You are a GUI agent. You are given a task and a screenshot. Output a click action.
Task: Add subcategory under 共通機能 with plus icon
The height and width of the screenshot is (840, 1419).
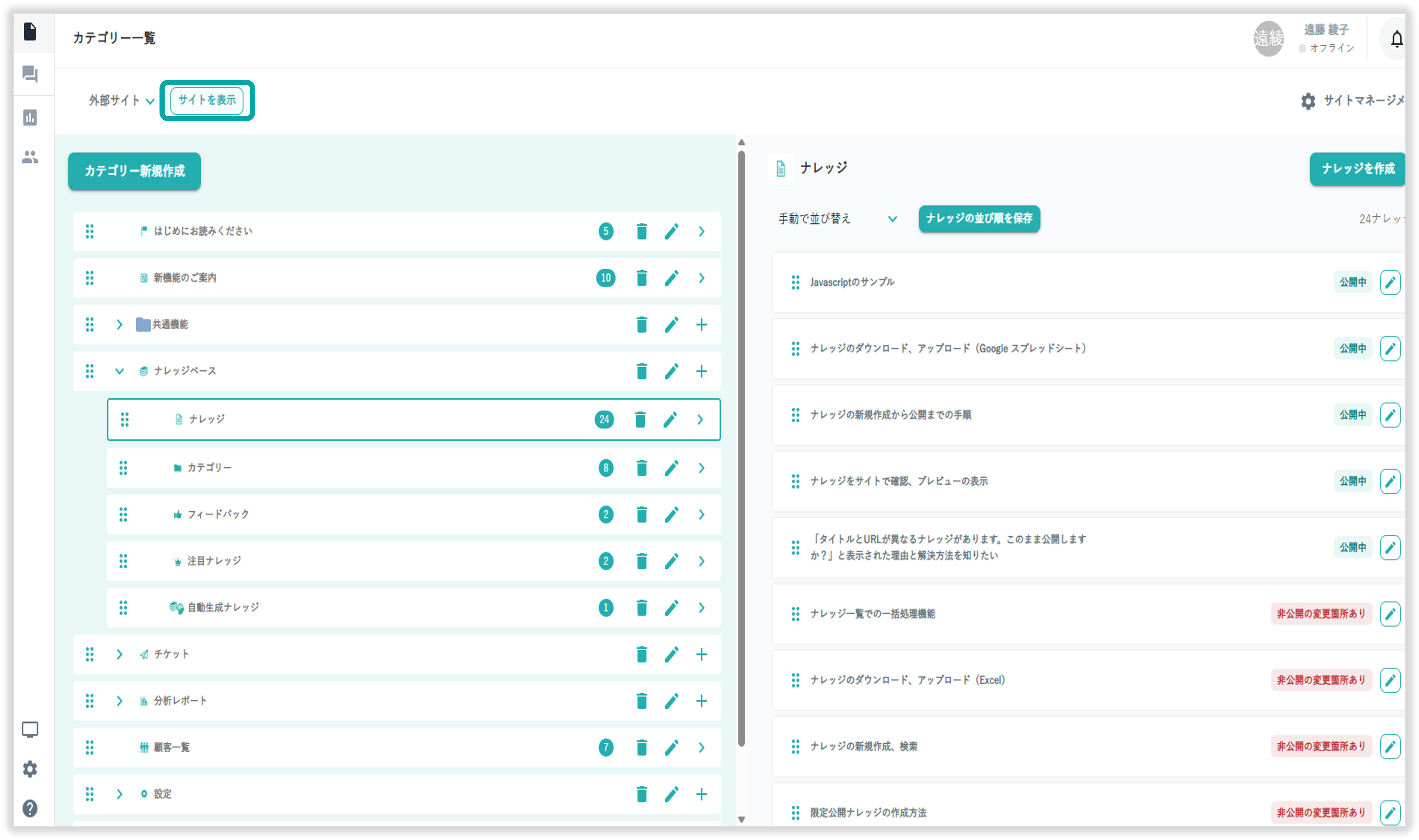click(x=701, y=324)
